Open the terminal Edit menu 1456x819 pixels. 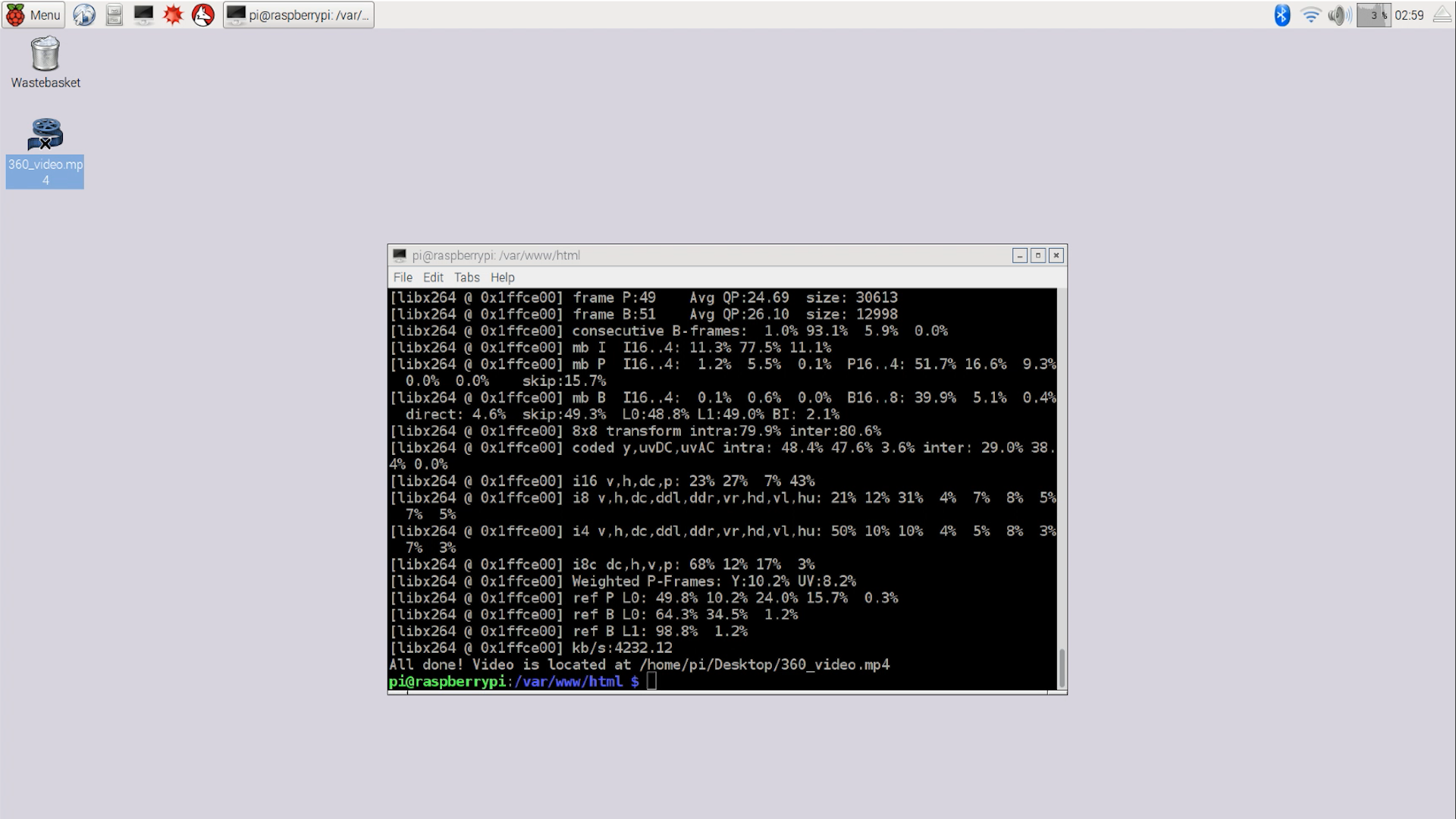(x=433, y=278)
